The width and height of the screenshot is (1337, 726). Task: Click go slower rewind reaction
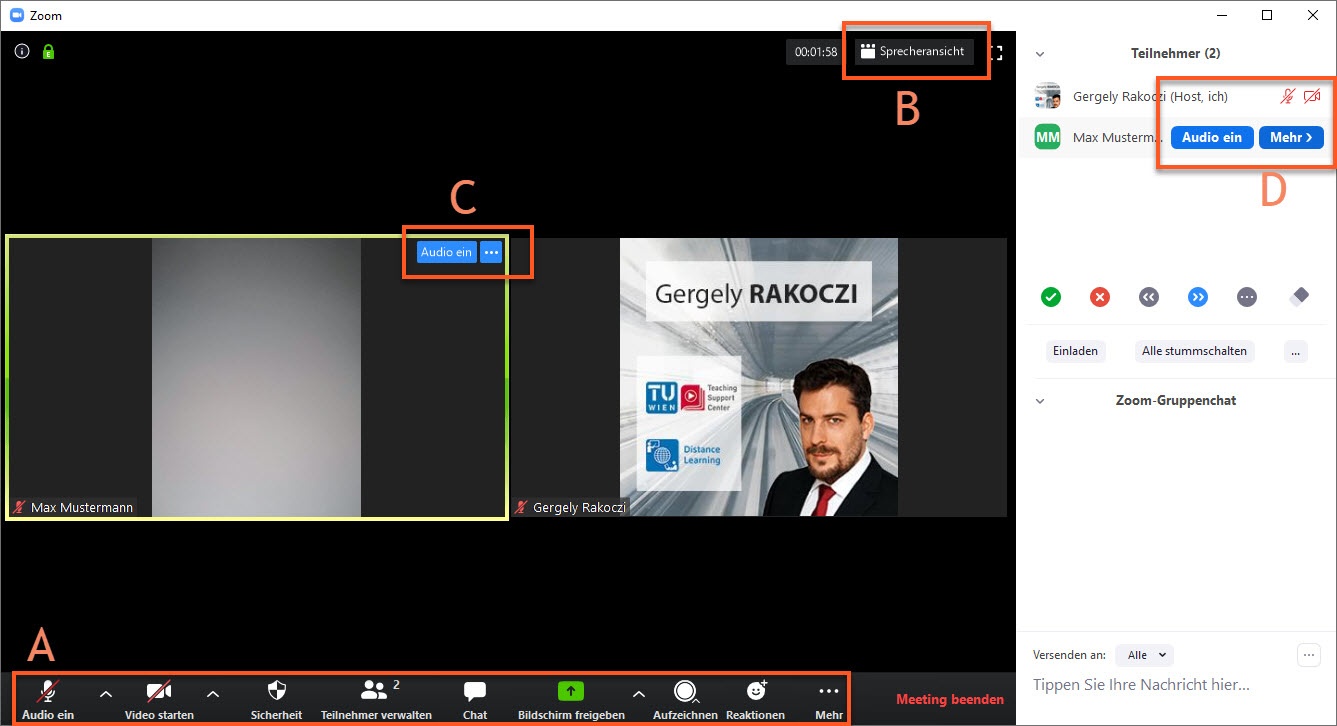click(1149, 297)
